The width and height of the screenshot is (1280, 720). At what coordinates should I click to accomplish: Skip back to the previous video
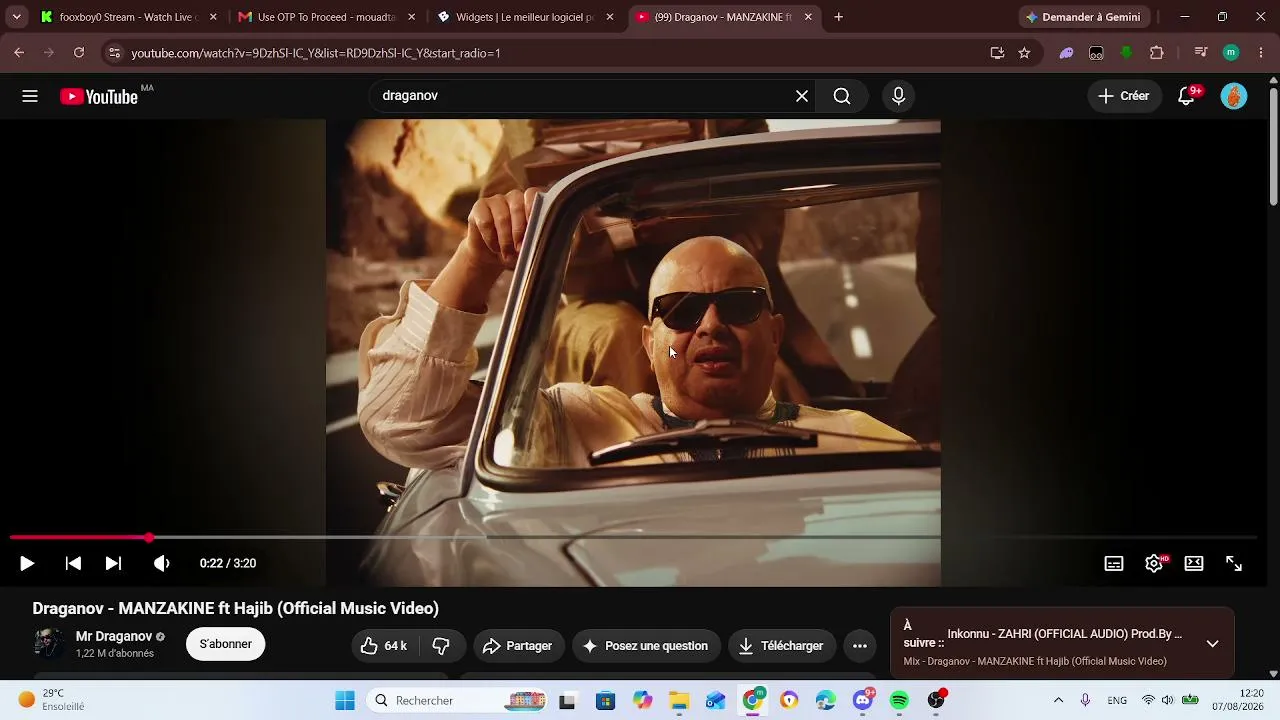(73, 563)
